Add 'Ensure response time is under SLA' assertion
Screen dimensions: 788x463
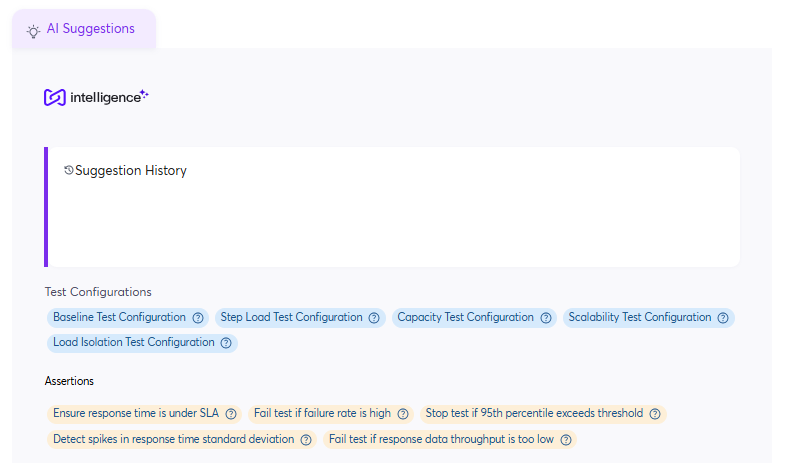(x=134, y=414)
